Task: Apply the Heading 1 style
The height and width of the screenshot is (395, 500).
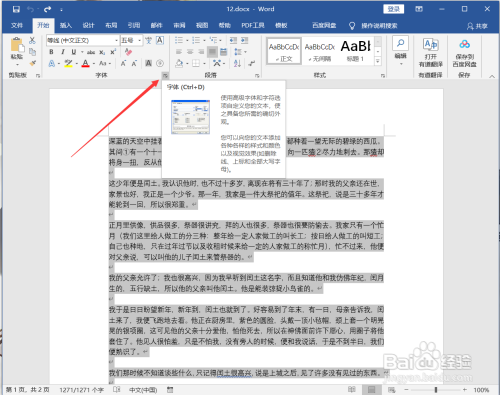Action: pos(355,50)
